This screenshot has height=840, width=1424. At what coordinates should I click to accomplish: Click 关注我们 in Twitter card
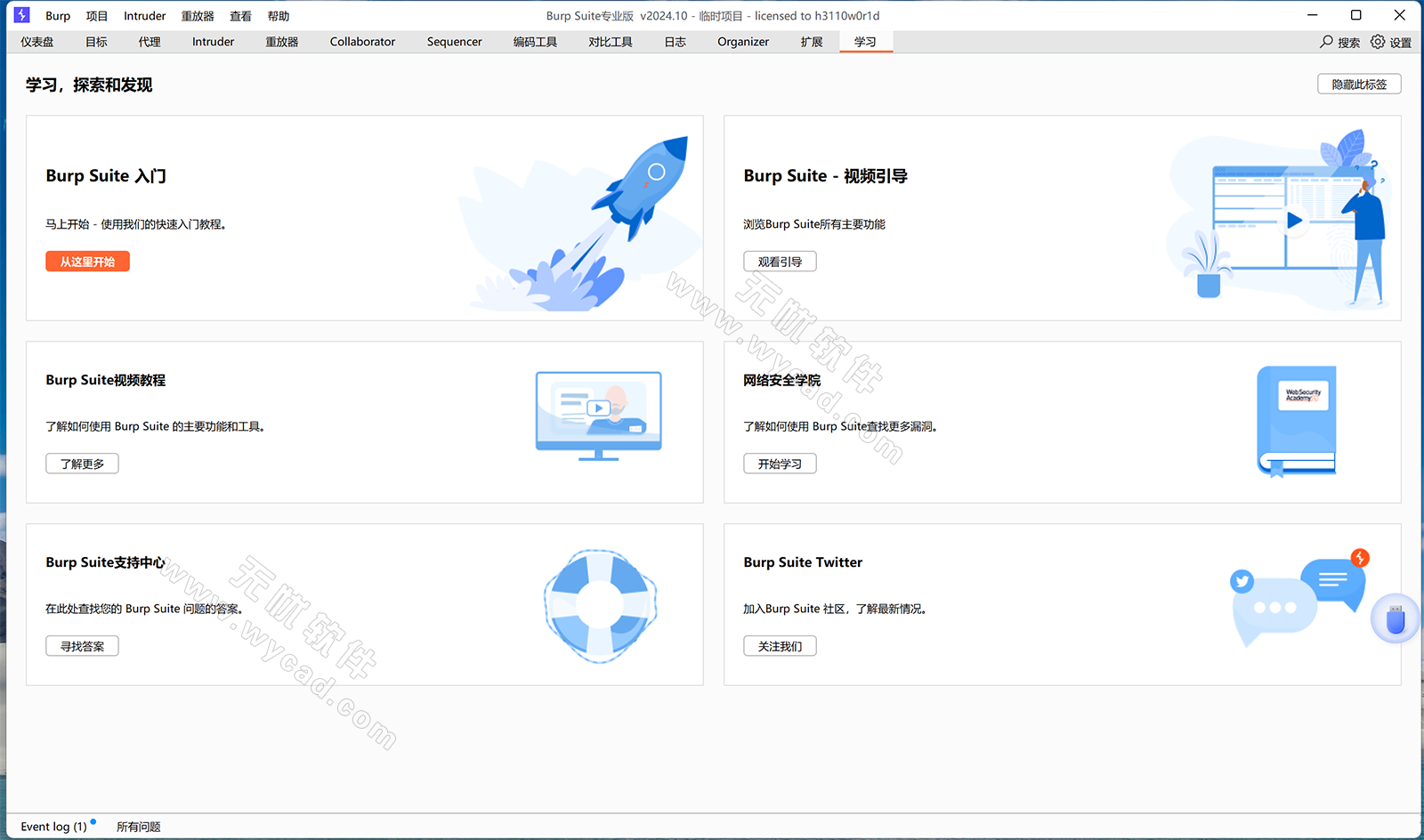pos(780,645)
